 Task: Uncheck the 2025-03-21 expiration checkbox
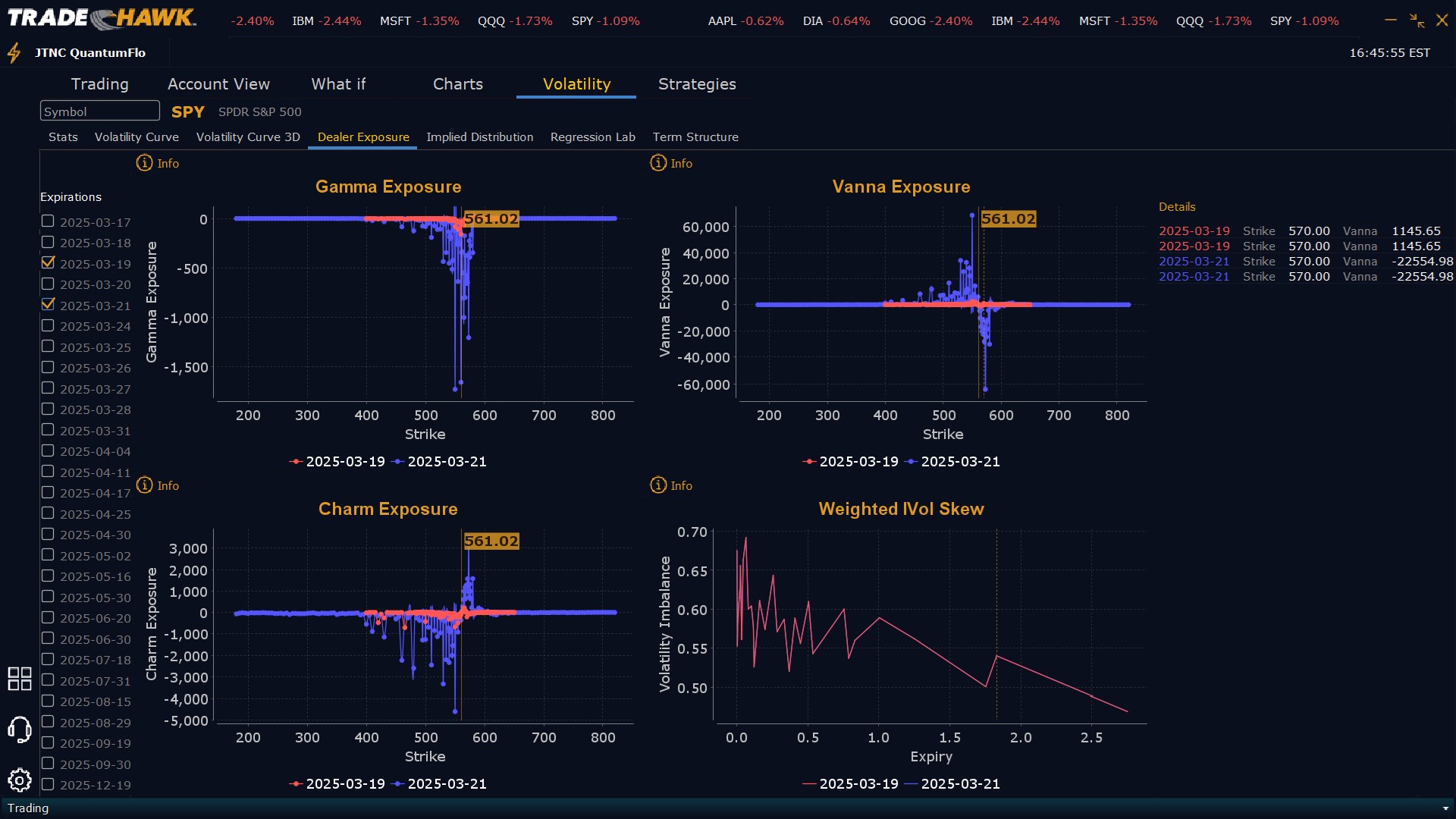48,305
